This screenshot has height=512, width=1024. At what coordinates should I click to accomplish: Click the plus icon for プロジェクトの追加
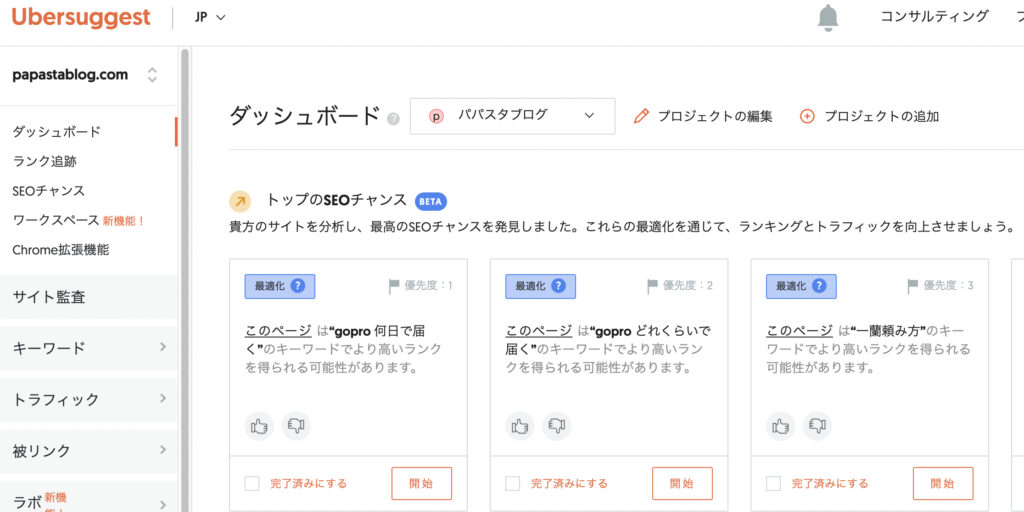(x=807, y=116)
